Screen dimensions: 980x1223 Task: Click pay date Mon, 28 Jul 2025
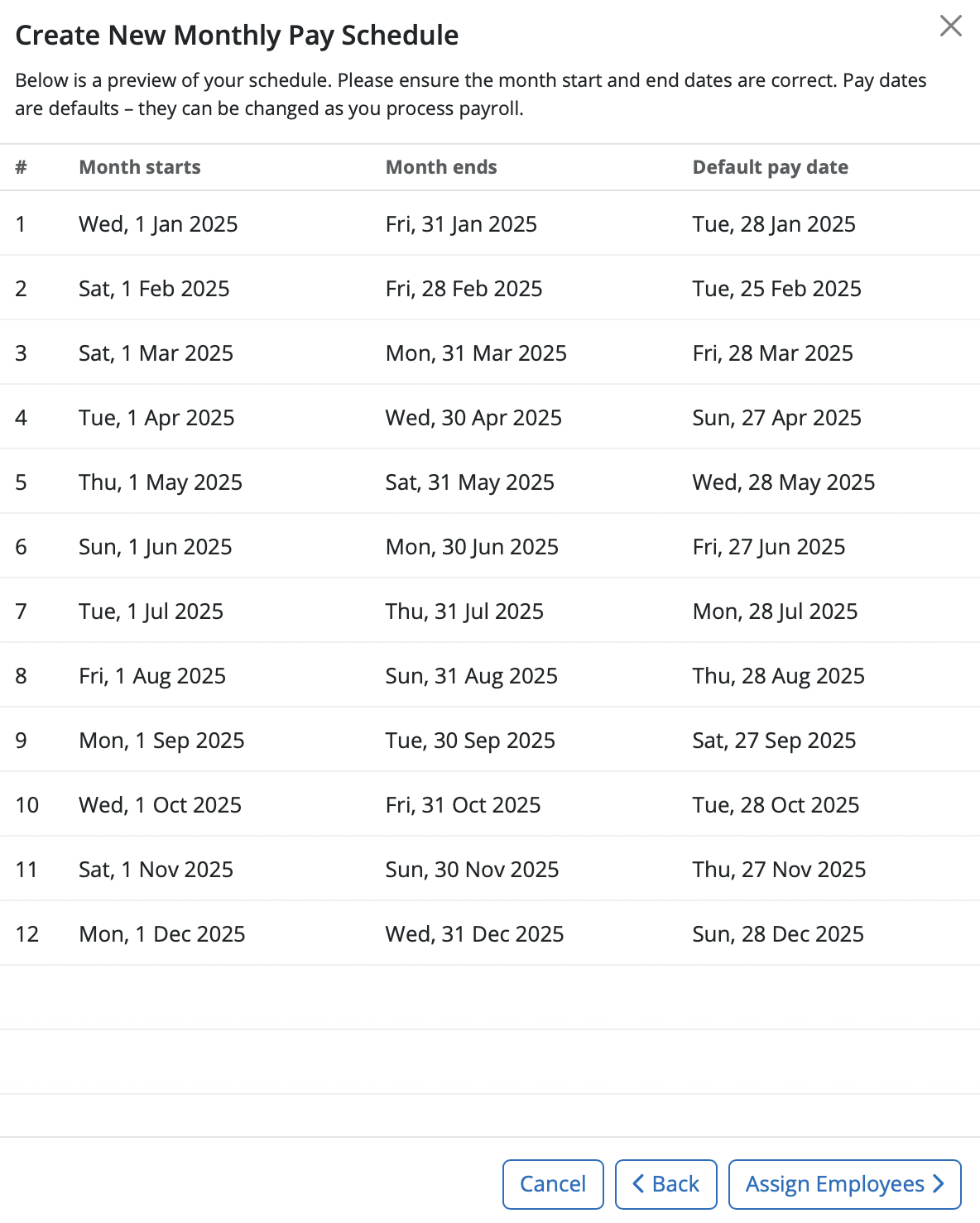[775, 611]
